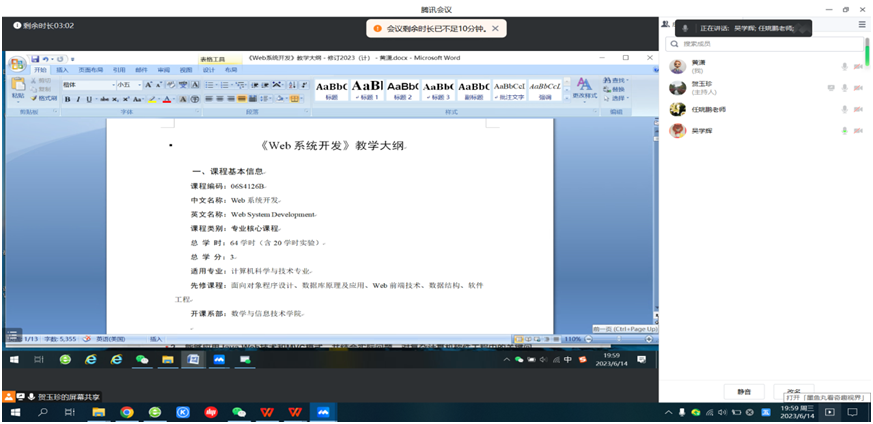
Task: Toggle microphone for participant 吴学辉
Action: (x=845, y=131)
